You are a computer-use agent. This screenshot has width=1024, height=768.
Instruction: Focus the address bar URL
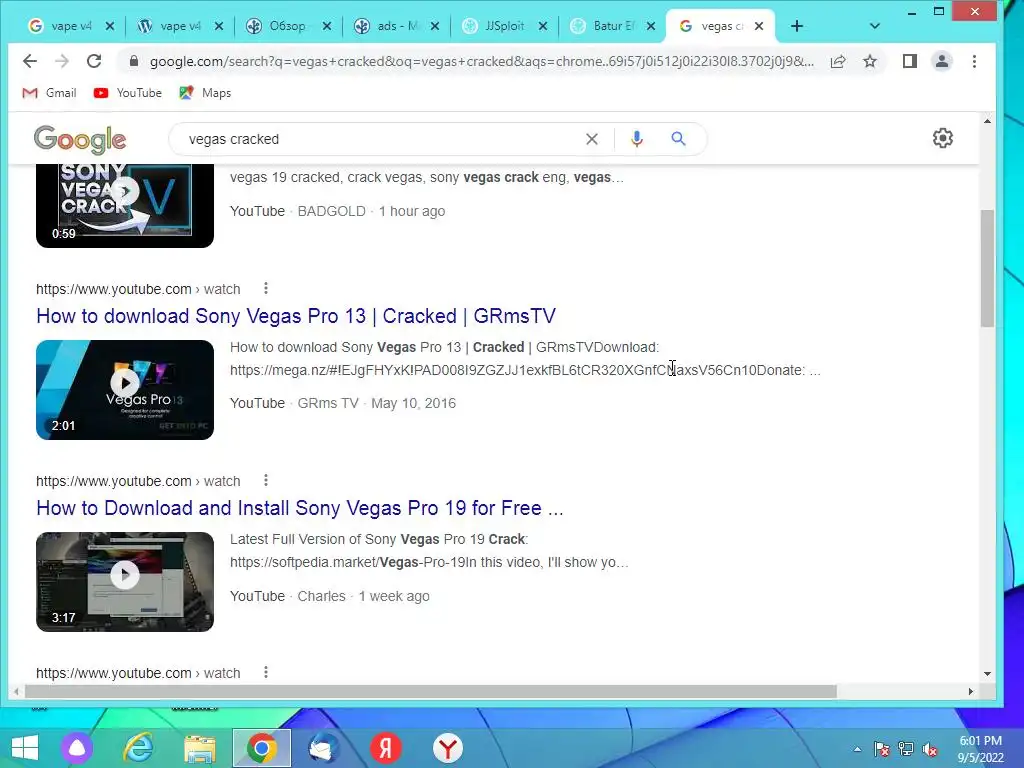pos(482,61)
